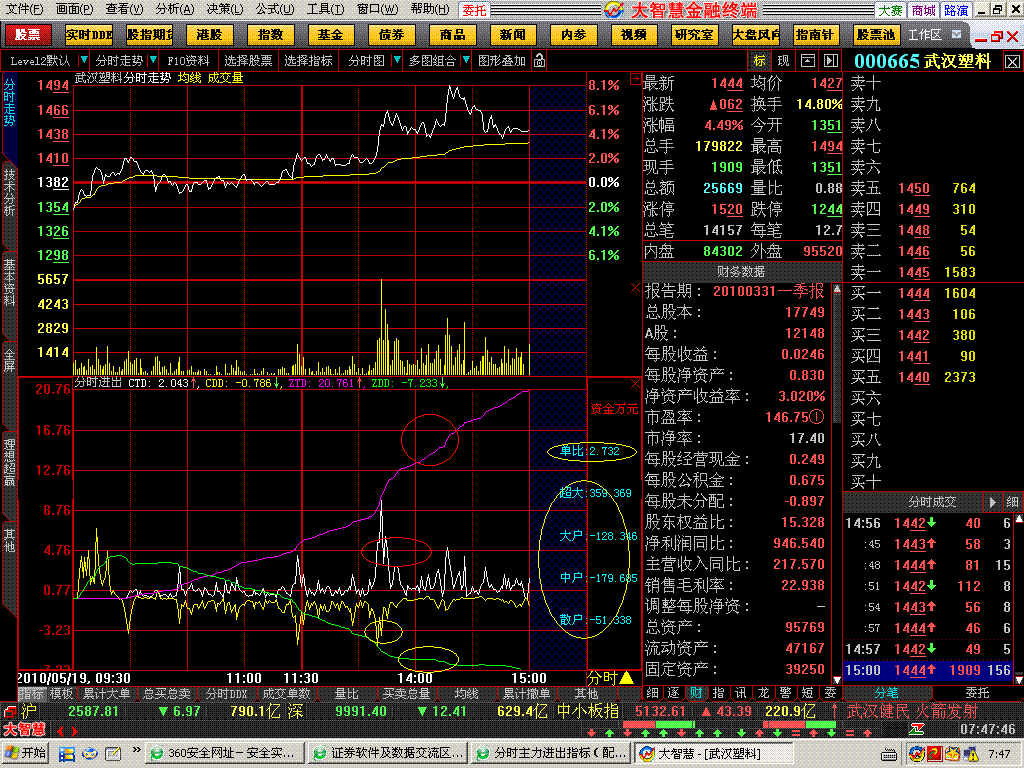The image size is (1024, 768).
Task: Click the 指南针 toolbar button
Action: pyautogui.click(x=814, y=35)
